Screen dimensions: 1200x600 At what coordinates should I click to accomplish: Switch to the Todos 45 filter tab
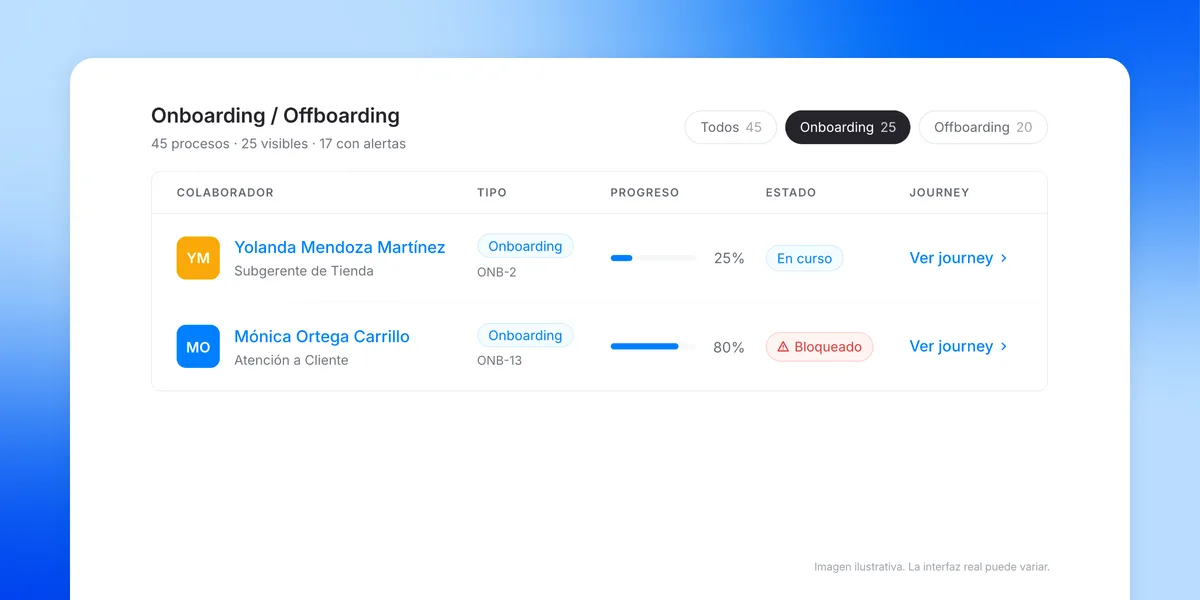pos(731,127)
